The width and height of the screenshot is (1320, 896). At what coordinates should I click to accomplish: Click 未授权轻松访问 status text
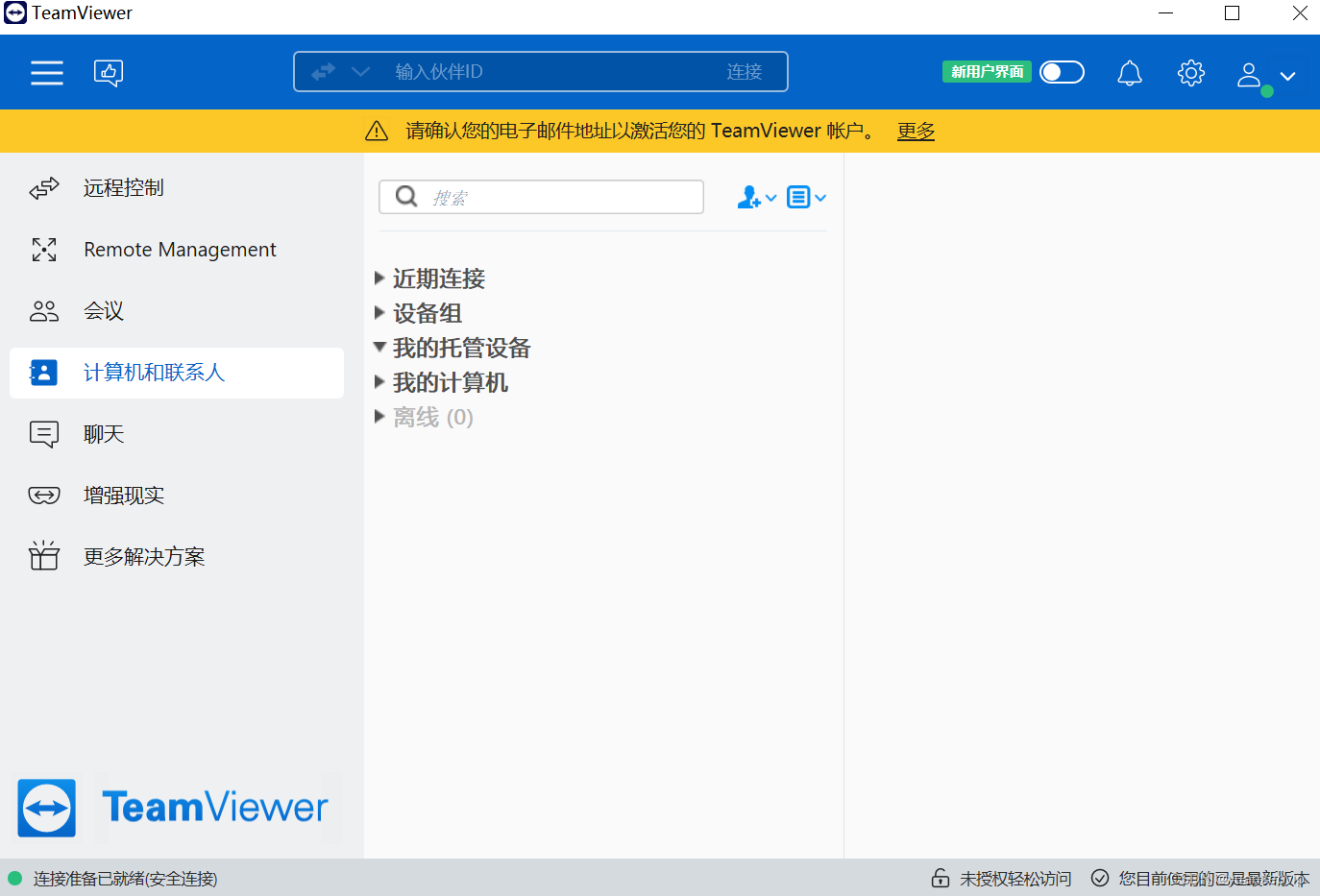click(x=1015, y=879)
